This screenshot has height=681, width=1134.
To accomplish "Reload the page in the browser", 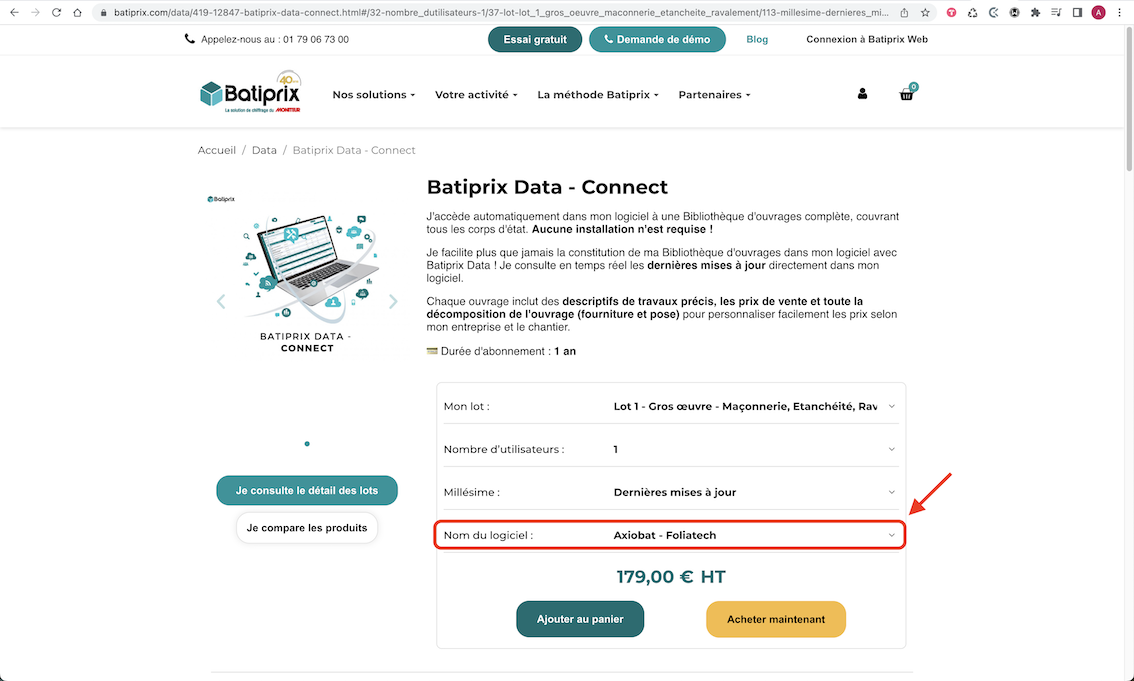I will [55, 13].
